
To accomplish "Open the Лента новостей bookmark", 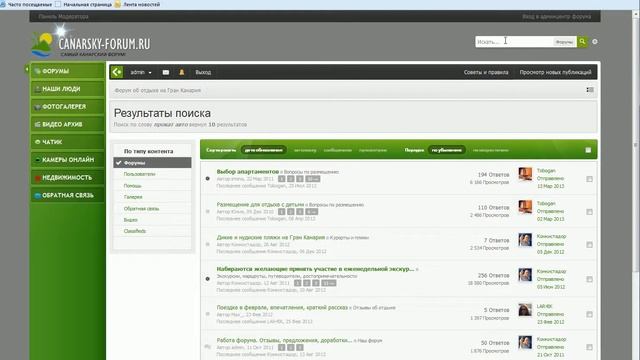I will click(x=137, y=4).
